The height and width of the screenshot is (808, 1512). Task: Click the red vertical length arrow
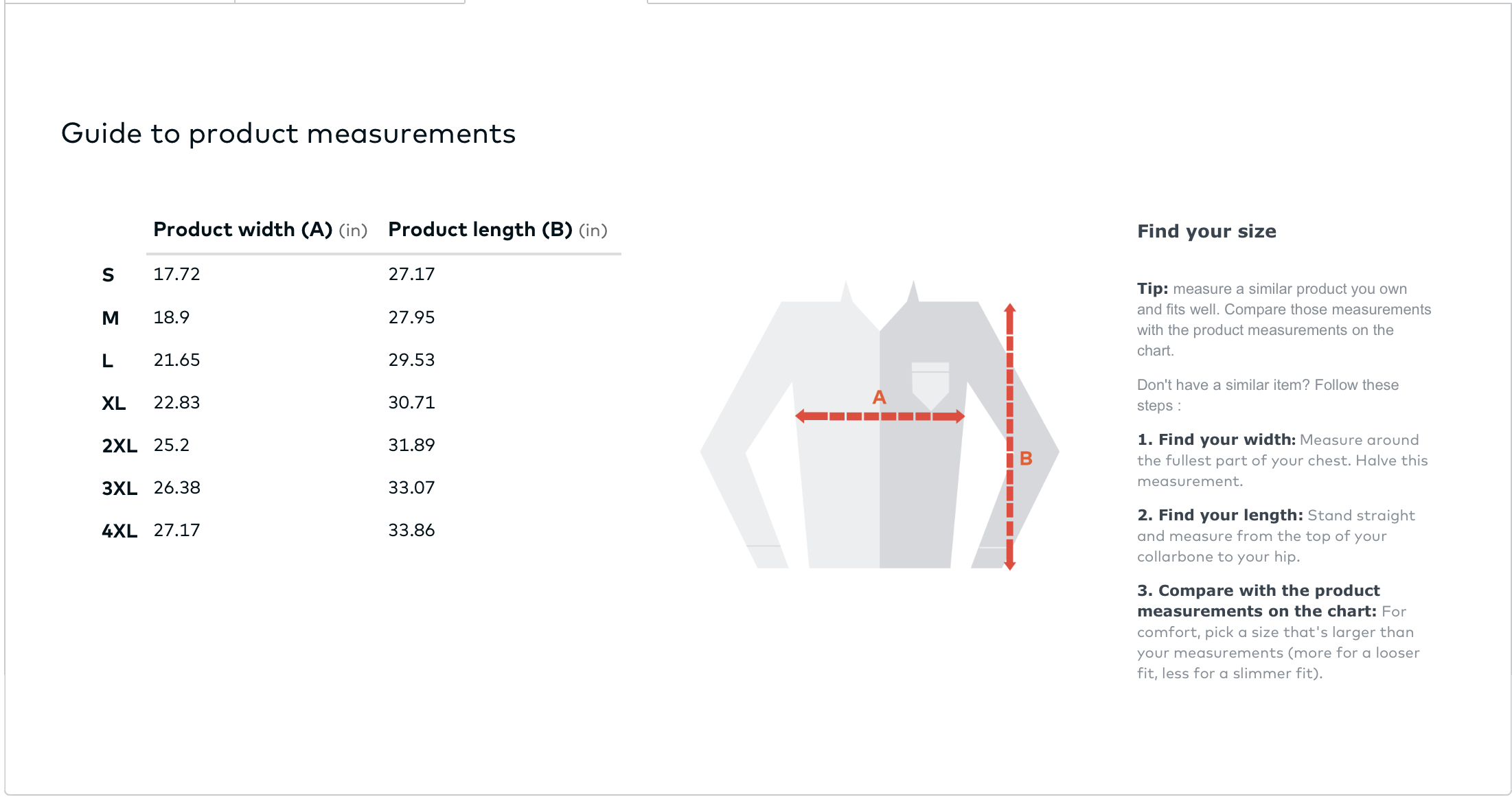(x=1009, y=437)
